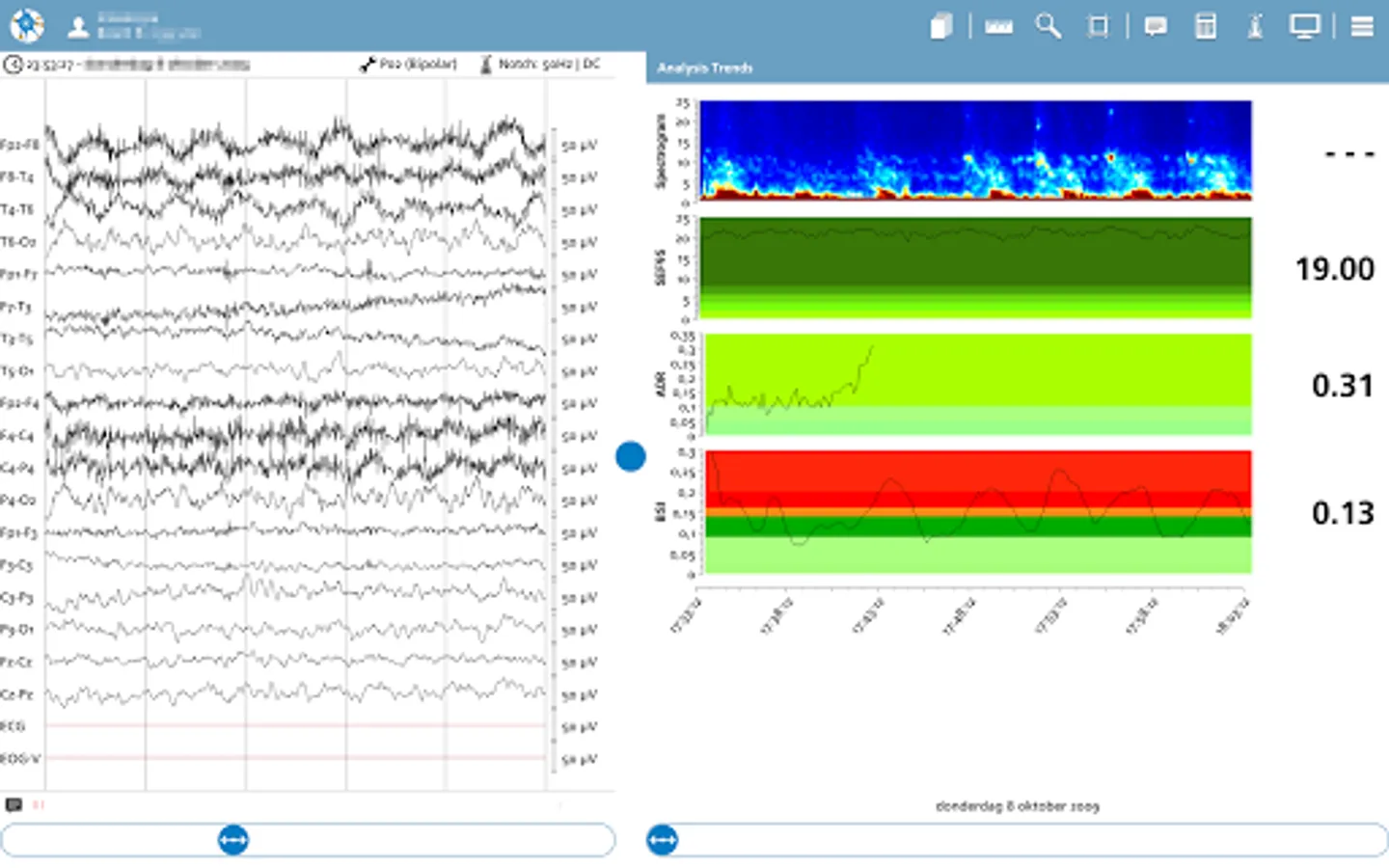Image resolution: width=1389 pixels, height=868 pixels.
Task: Click the stacked pages icon in toolbar
Action: tap(941, 27)
